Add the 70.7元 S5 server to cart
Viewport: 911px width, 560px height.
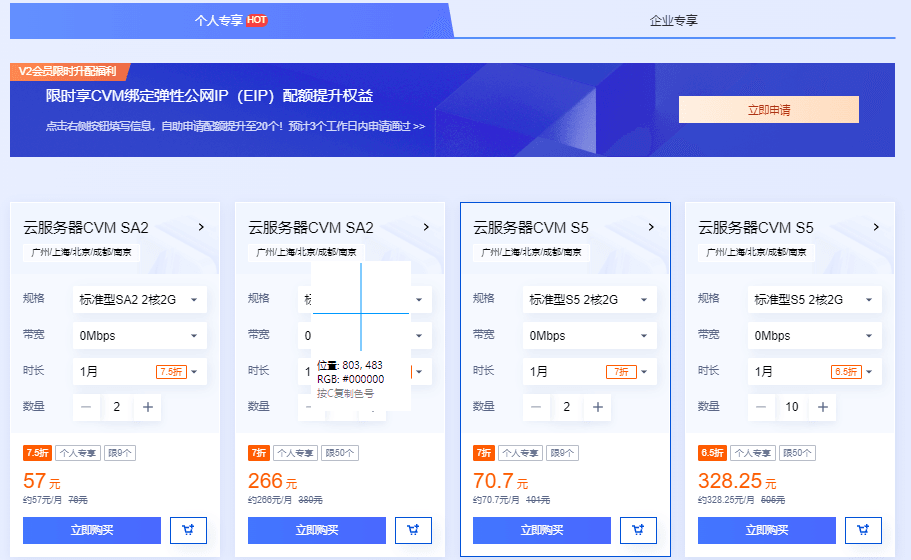(x=638, y=530)
